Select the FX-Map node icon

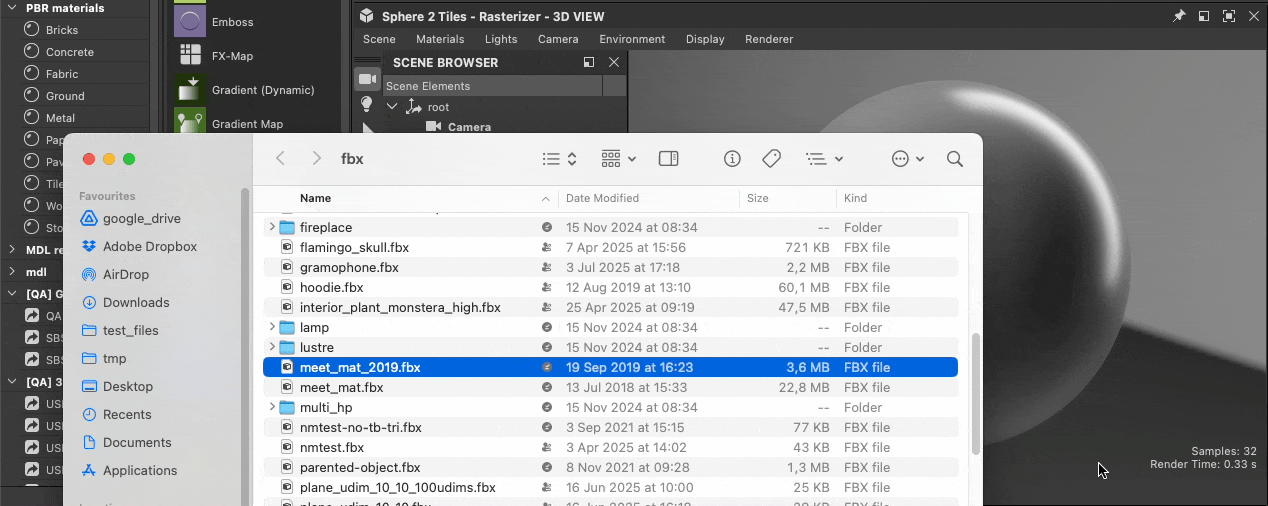pyautogui.click(x=190, y=55)
